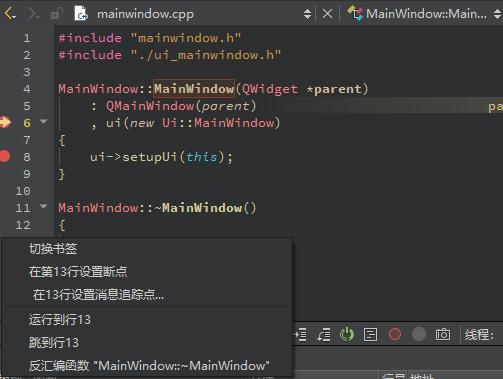Viewport: 503px width, 379px height.
Task: Click the red record debugger icon
Action: pyautogui.click(x=395, y=334)
